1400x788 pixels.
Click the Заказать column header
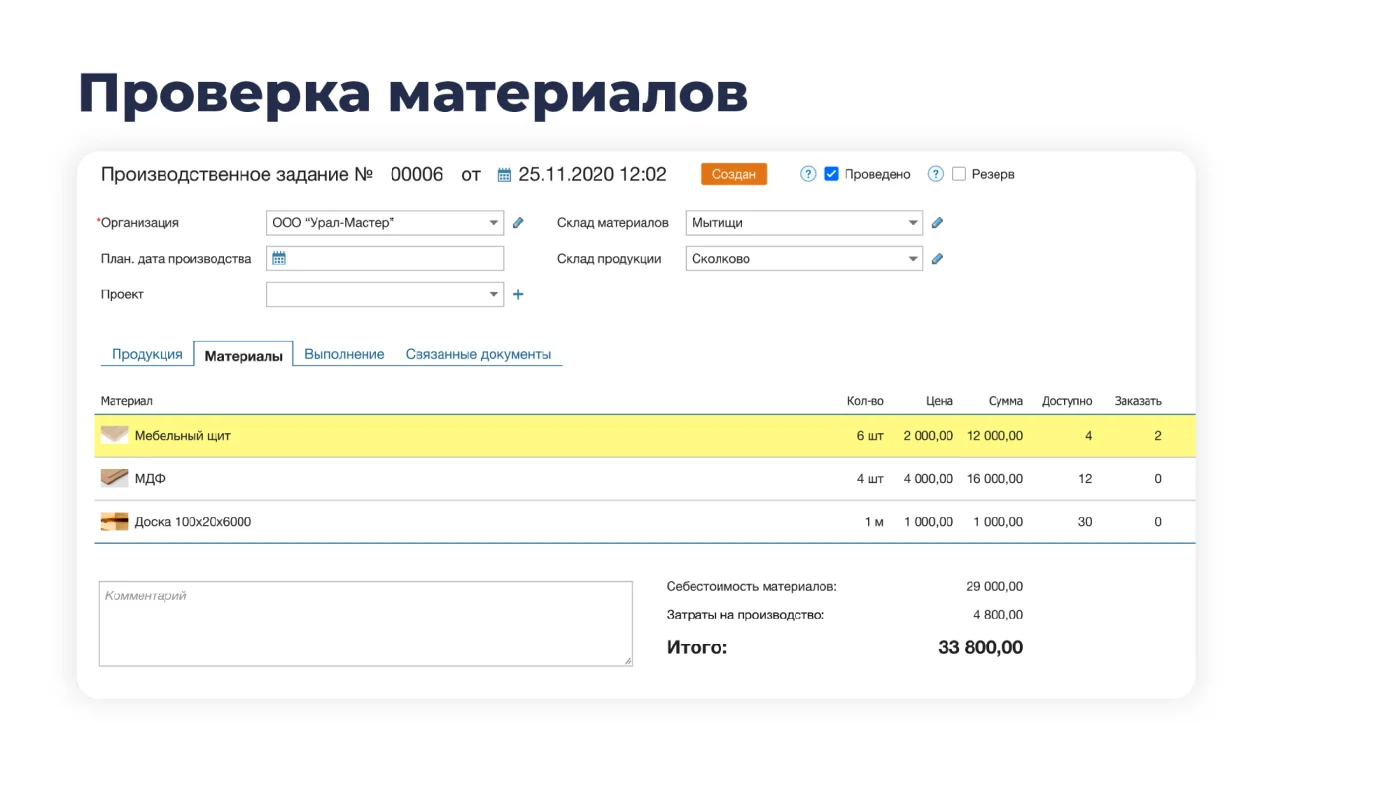tap(1138, 401)
